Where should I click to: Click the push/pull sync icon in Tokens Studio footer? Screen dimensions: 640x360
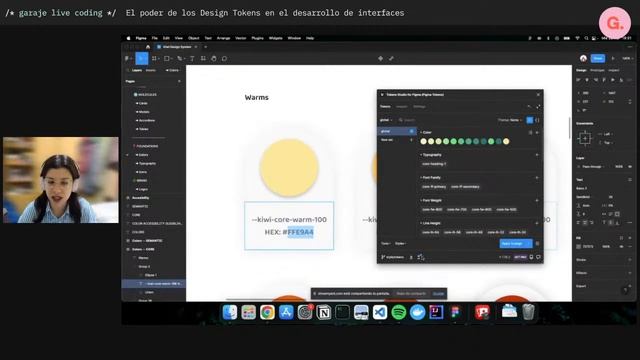tap(421, 257)
